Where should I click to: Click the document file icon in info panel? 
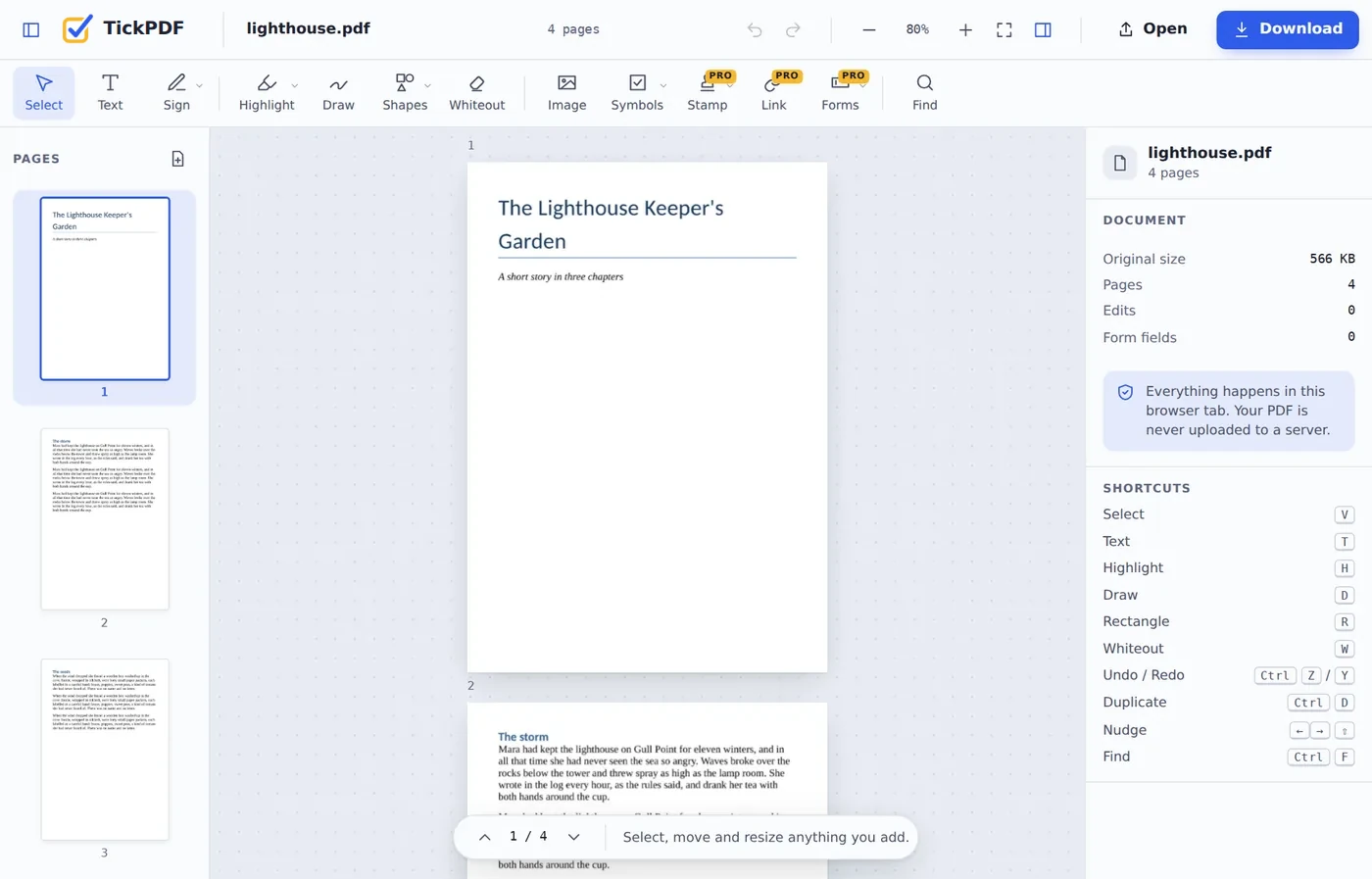[x=1120, y=163]
